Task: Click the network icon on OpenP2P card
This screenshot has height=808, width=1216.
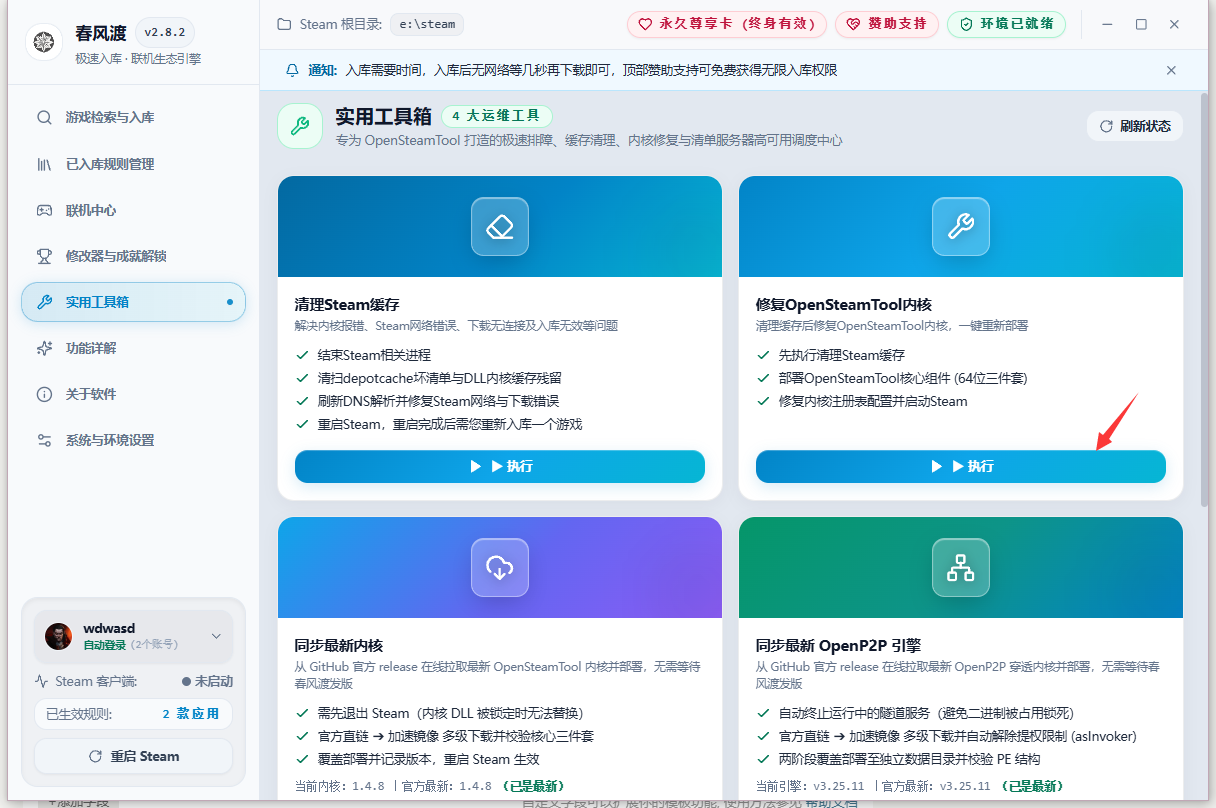Action: [960, 568]
